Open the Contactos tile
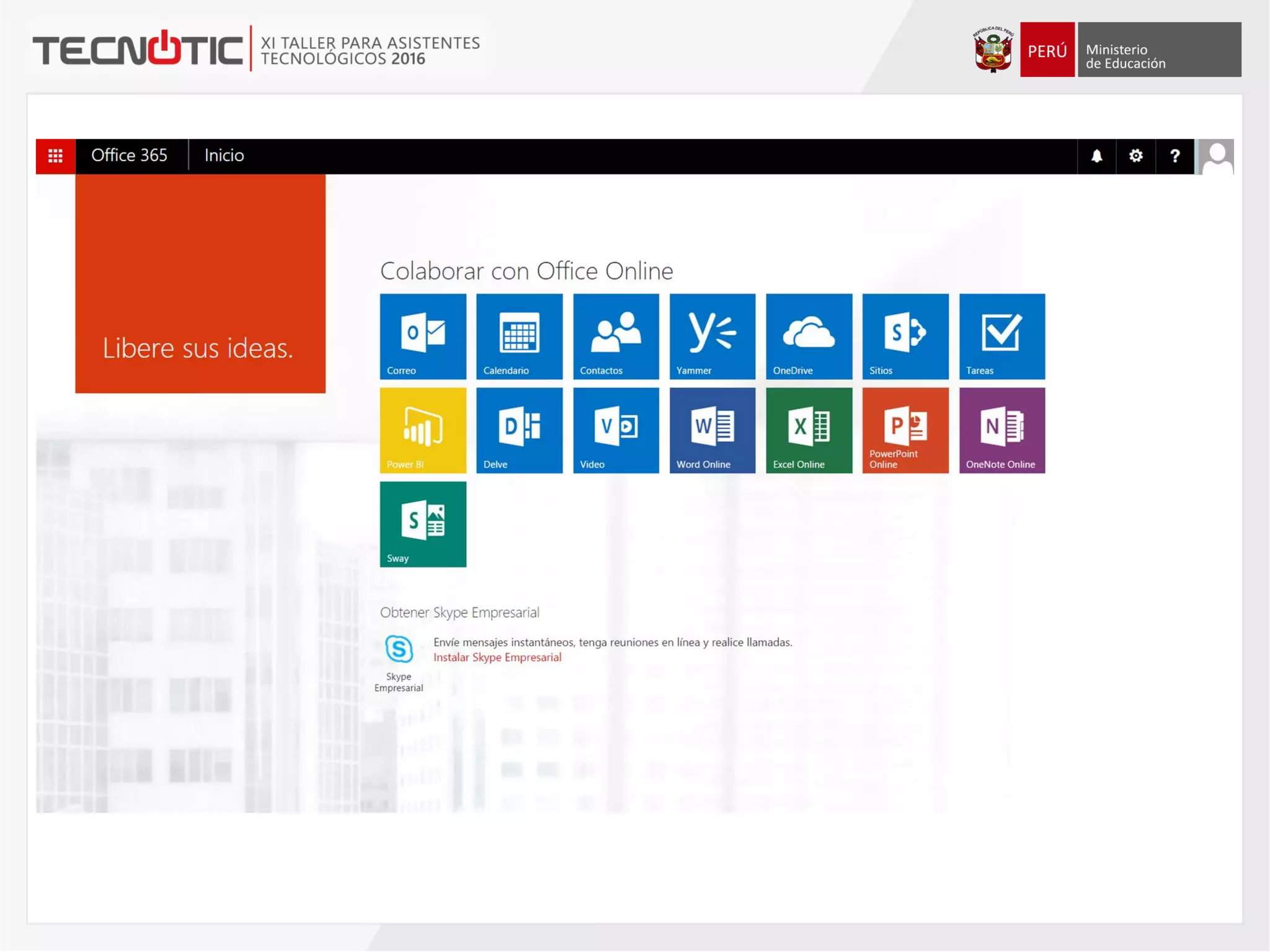This screenshot has height=952, width=1270. [616, 336]
